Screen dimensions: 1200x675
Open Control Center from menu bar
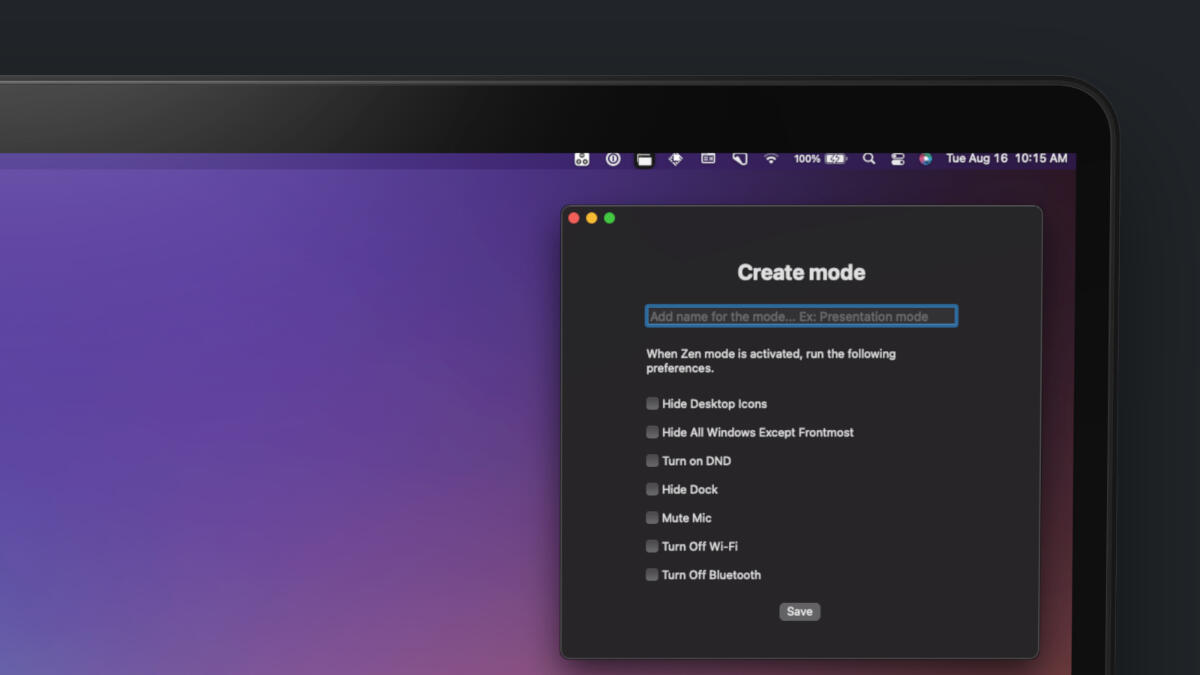click(897, 159)
